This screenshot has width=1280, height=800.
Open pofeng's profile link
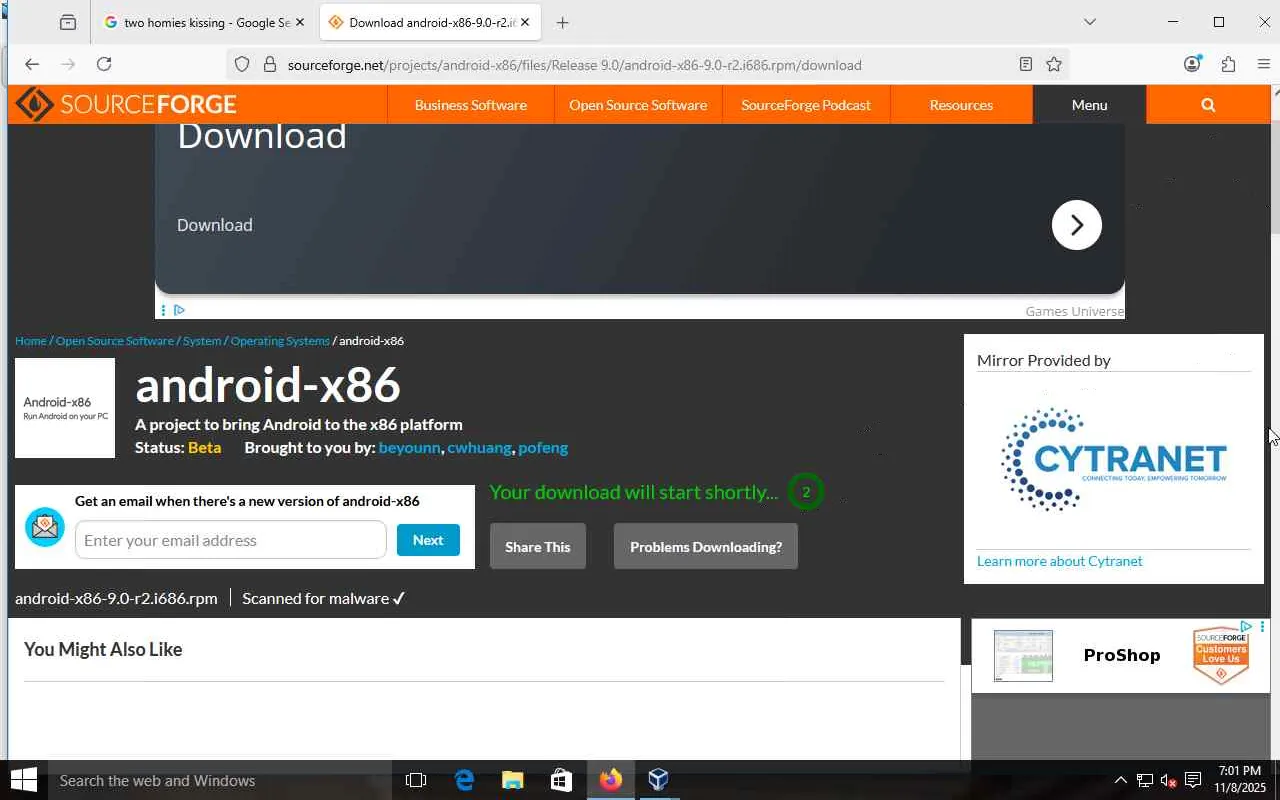point(543,448)
